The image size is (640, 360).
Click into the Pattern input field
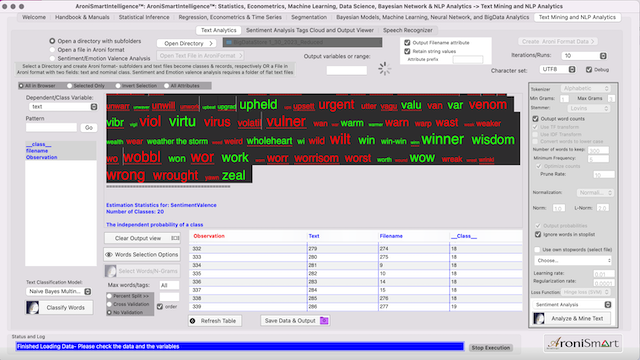51,128
